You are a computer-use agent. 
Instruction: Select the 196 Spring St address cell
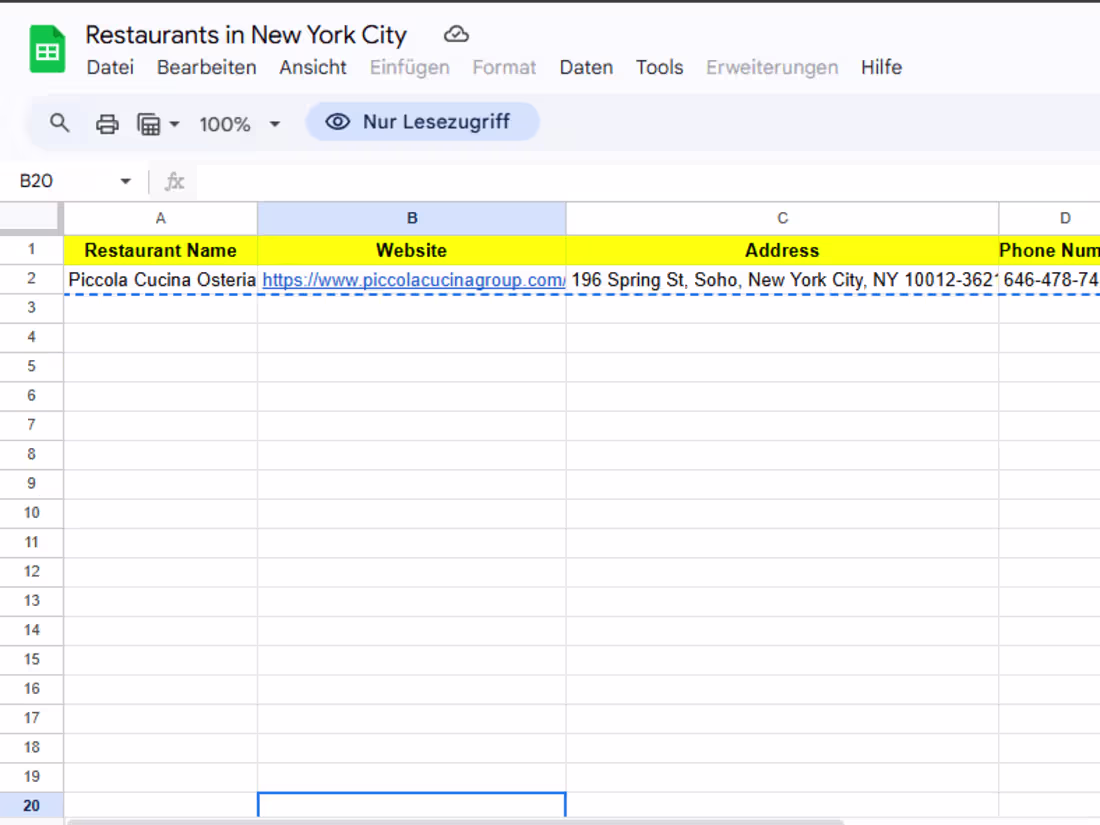coord(782,280)
